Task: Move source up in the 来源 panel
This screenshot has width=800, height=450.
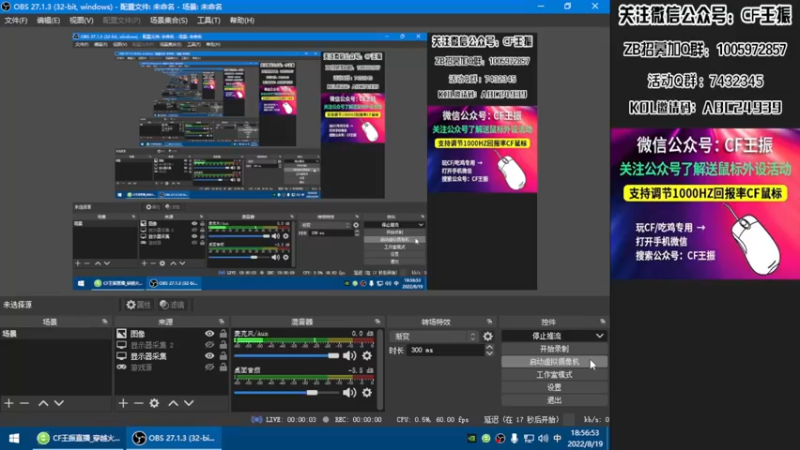Action: coord(173,403)
